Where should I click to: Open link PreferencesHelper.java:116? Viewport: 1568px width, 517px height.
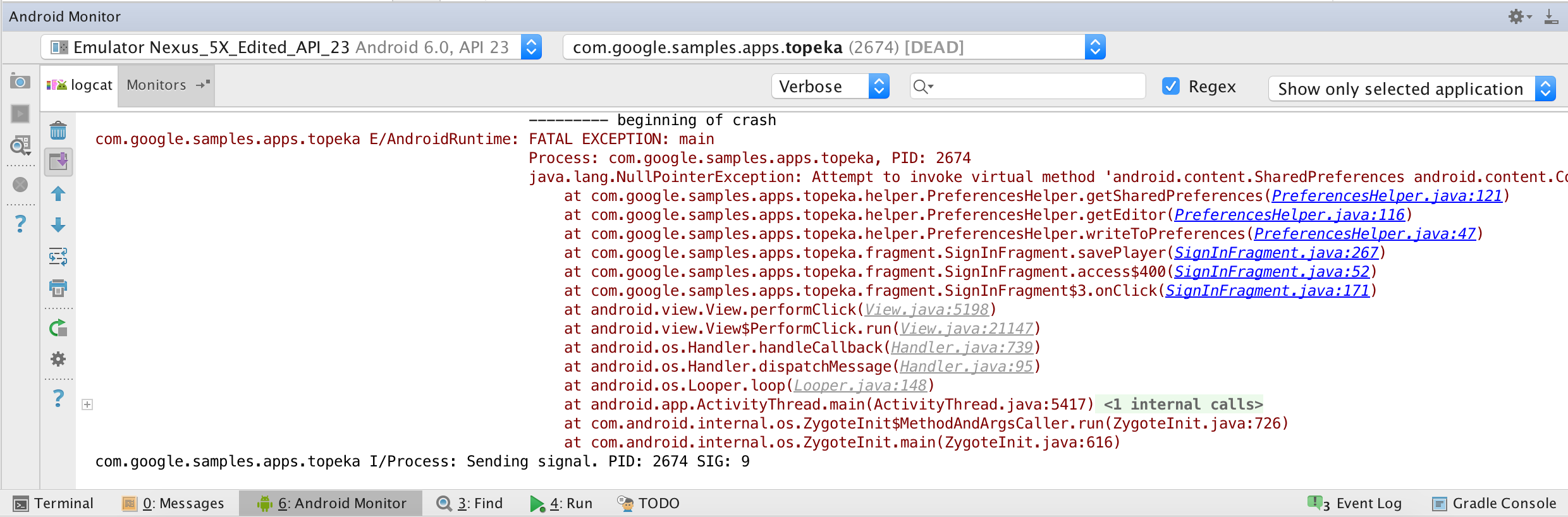[1289, 215]
